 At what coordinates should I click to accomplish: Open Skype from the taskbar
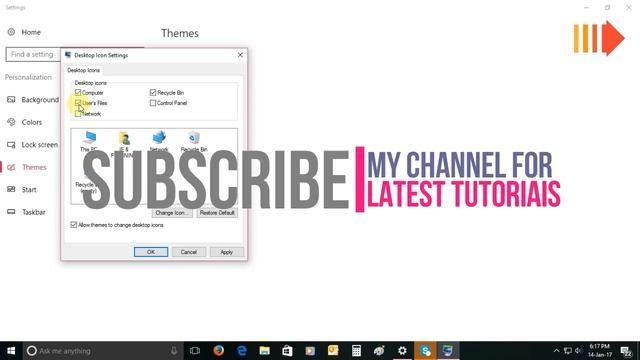(x=425, y=351)
